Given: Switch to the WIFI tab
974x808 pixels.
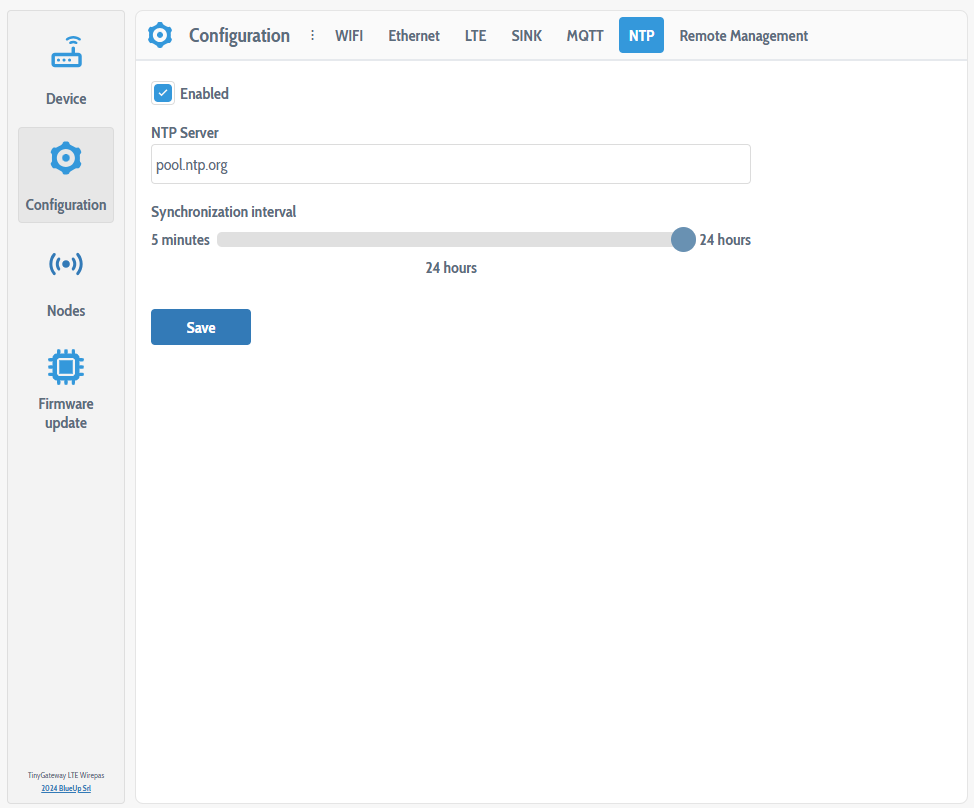Looking at the screenshot, I should point(349,35).
